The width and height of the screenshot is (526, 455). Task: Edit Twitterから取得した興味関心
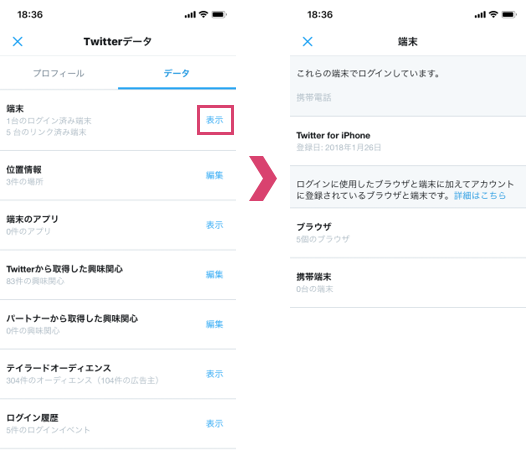click(x=215, y=274)
